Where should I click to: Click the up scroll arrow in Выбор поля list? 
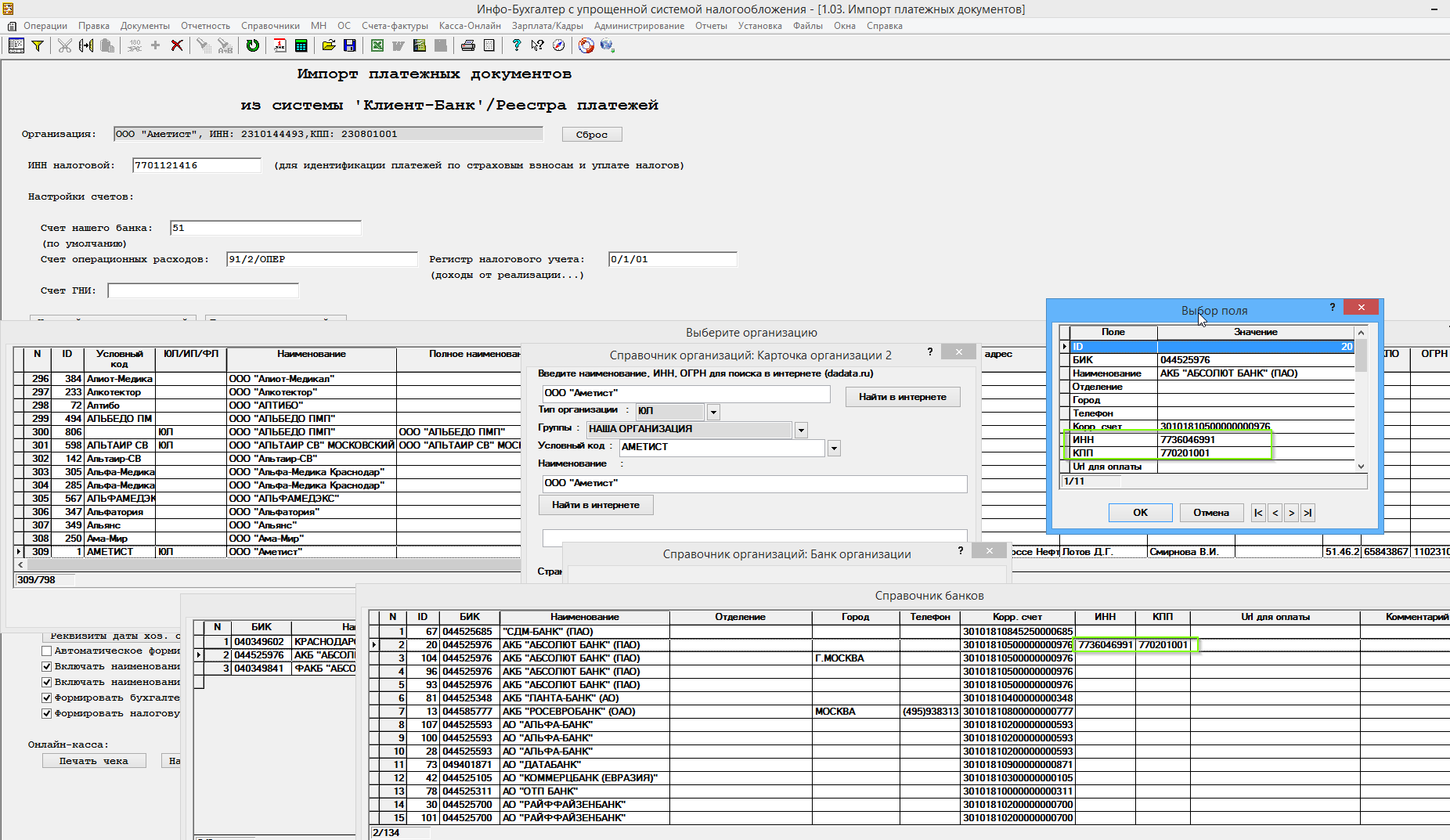coord(1361,332)
